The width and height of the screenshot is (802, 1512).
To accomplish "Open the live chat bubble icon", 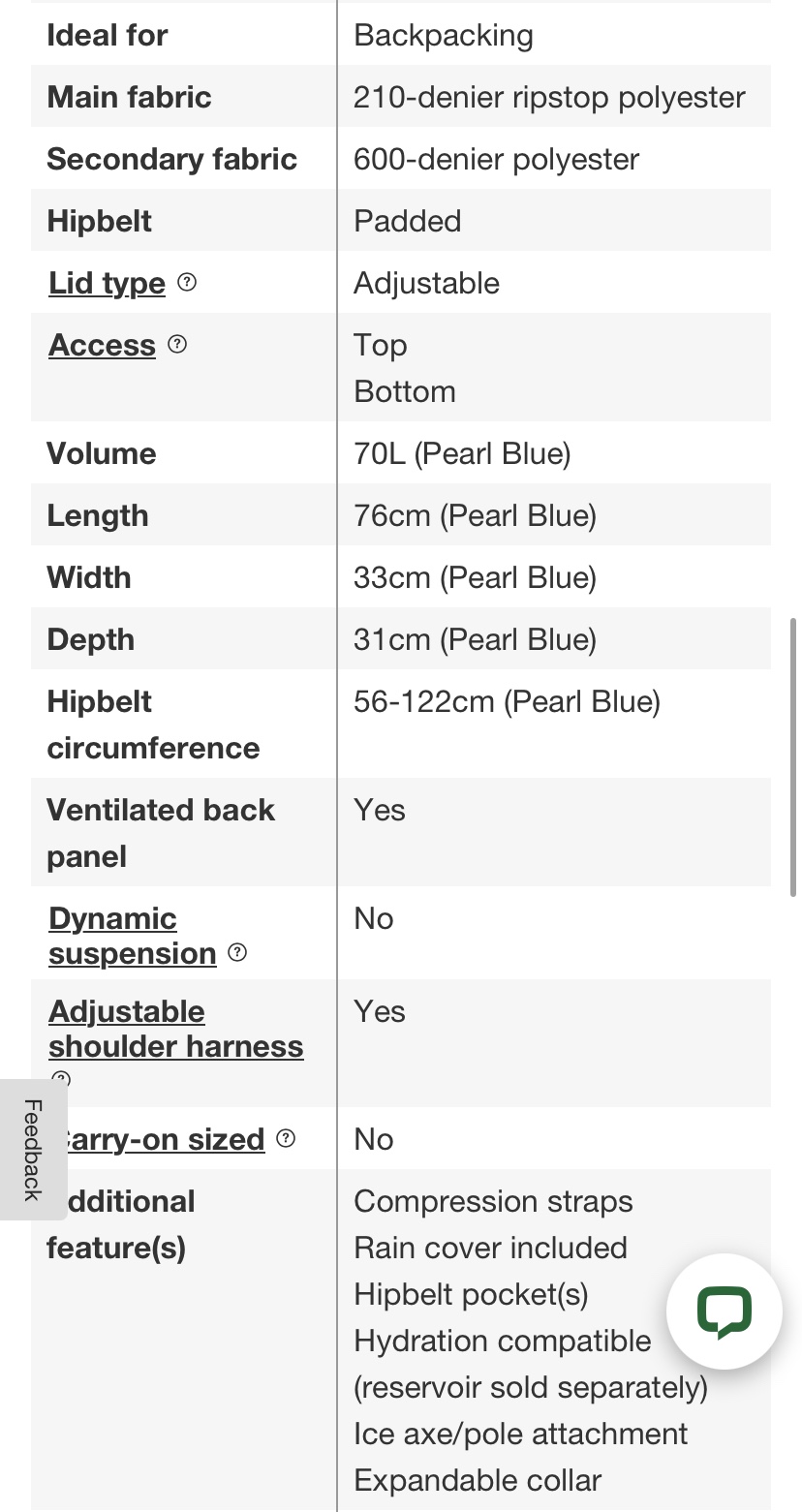I will (724, 1311).
